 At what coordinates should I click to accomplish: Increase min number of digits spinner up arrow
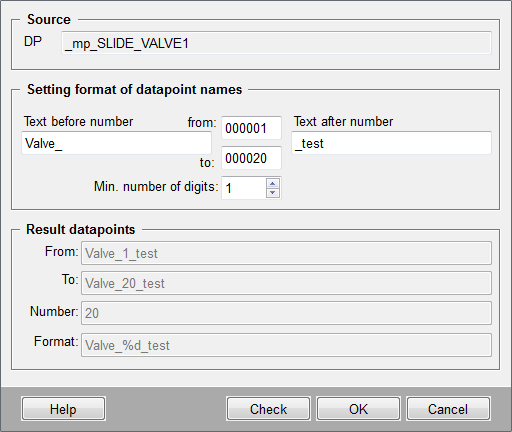[273, 184]
